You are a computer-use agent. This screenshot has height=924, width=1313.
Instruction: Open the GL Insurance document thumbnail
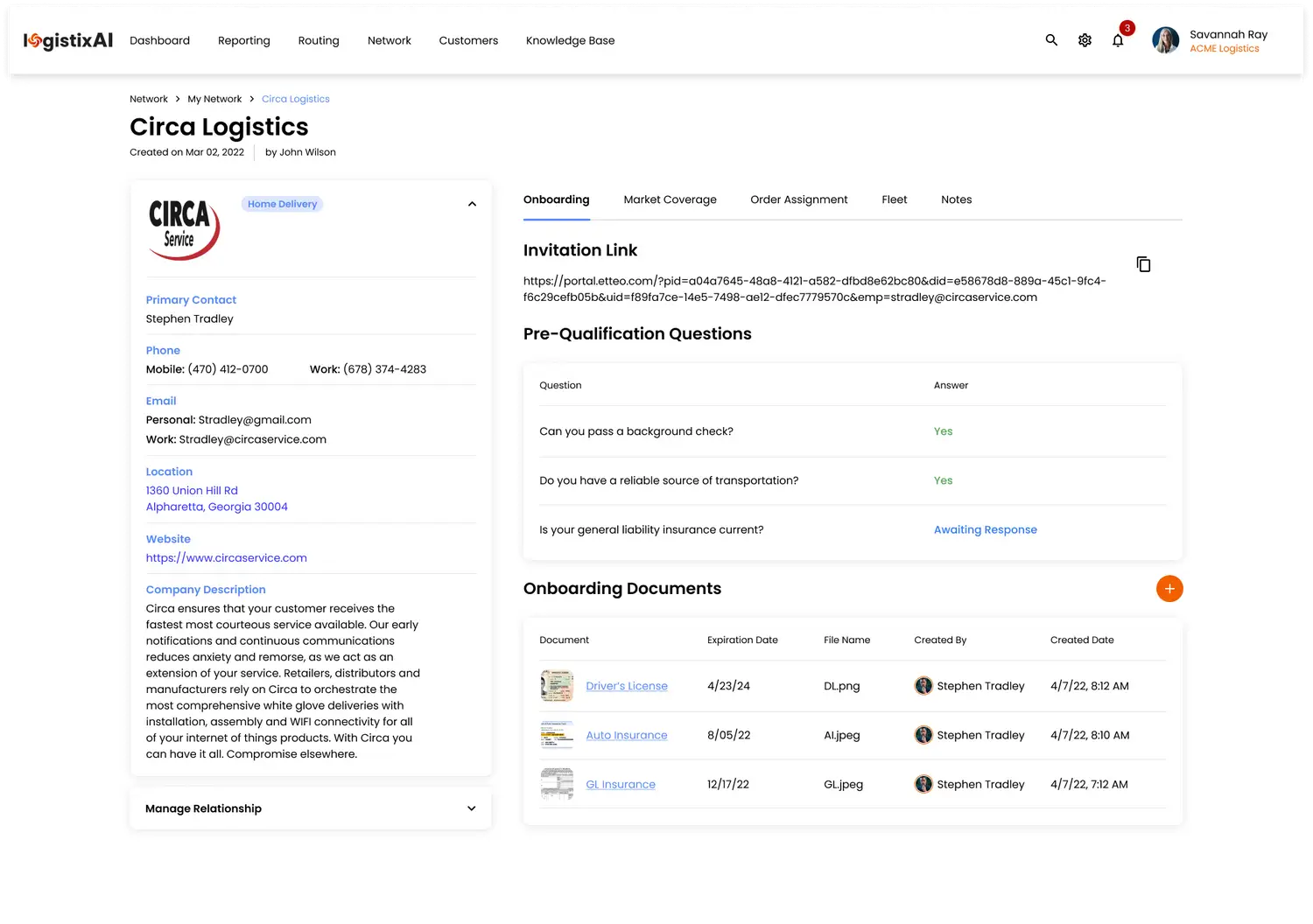tap(557, 784)
